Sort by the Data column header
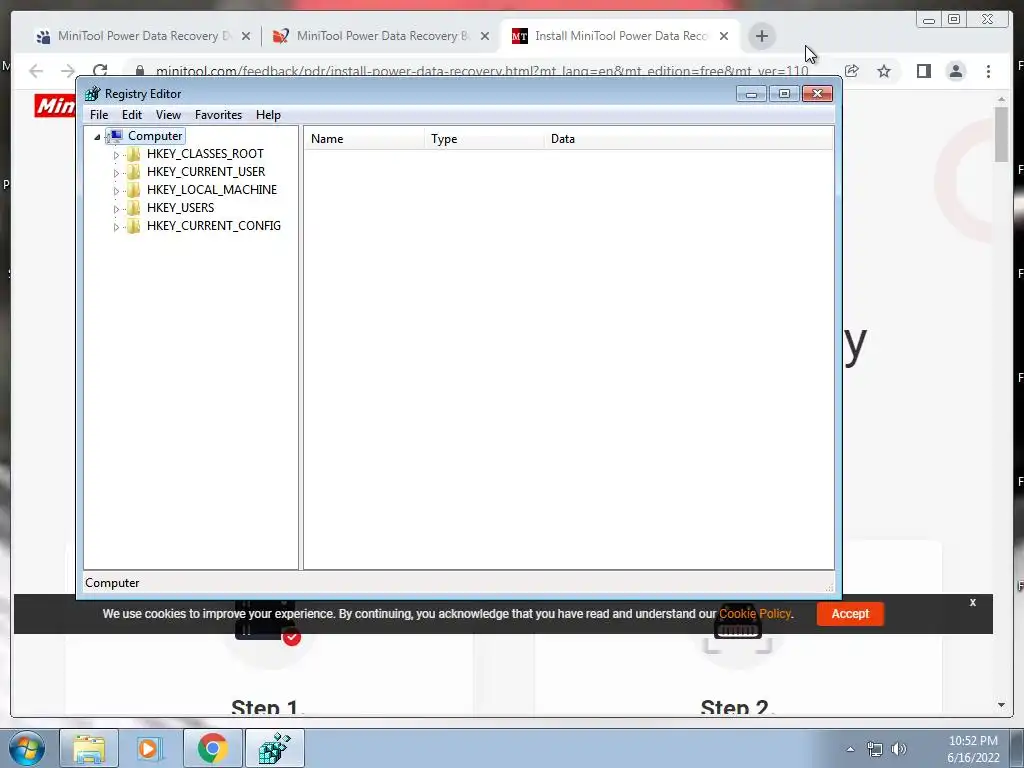Screen dimensions: 1024x768 tap(689, 139)
